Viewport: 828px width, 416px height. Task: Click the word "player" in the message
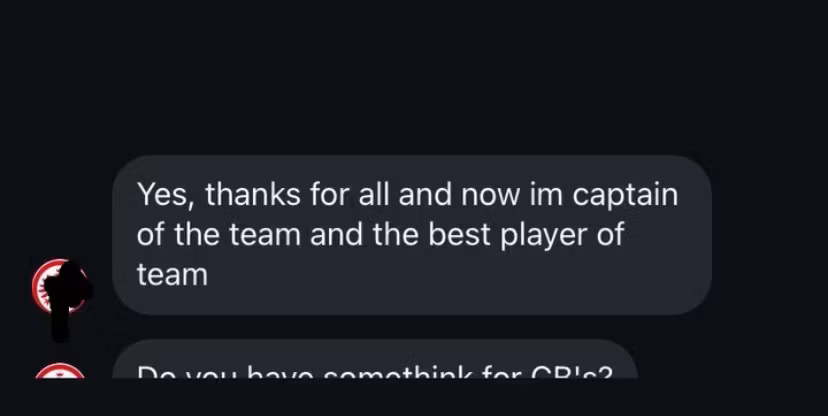coord(543,235)
